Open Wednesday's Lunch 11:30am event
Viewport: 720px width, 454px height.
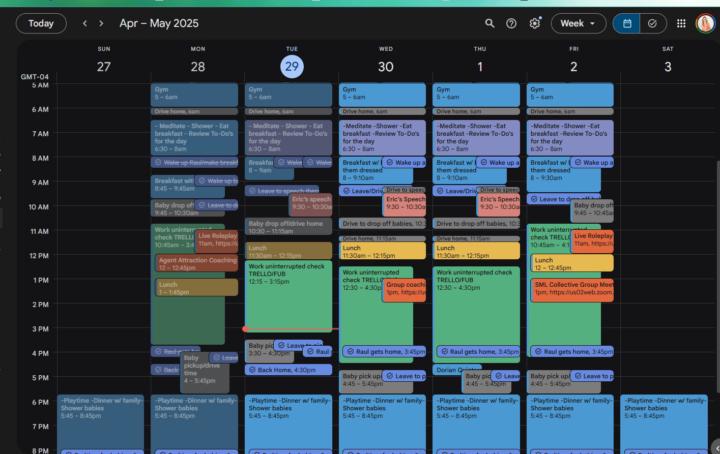pyautogui.click(x=382, y=251)
